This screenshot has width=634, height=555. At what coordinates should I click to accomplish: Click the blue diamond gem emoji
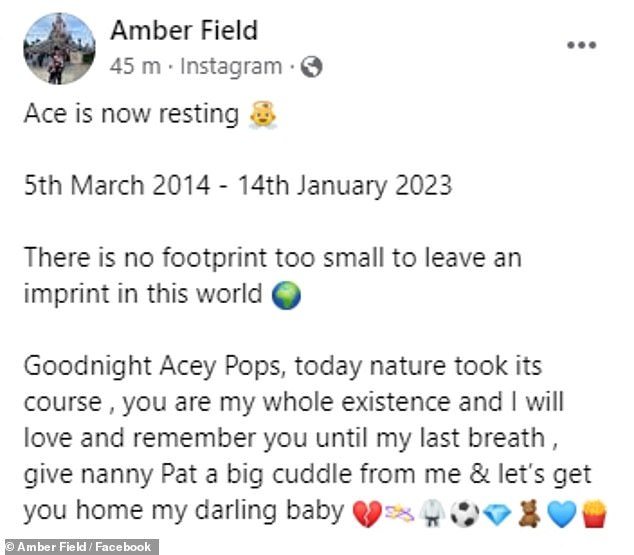pyautogui.click(x=497, y=514)
